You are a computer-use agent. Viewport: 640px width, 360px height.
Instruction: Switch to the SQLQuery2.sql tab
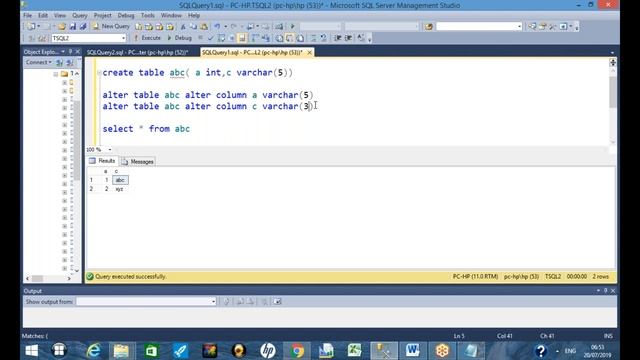137,53
